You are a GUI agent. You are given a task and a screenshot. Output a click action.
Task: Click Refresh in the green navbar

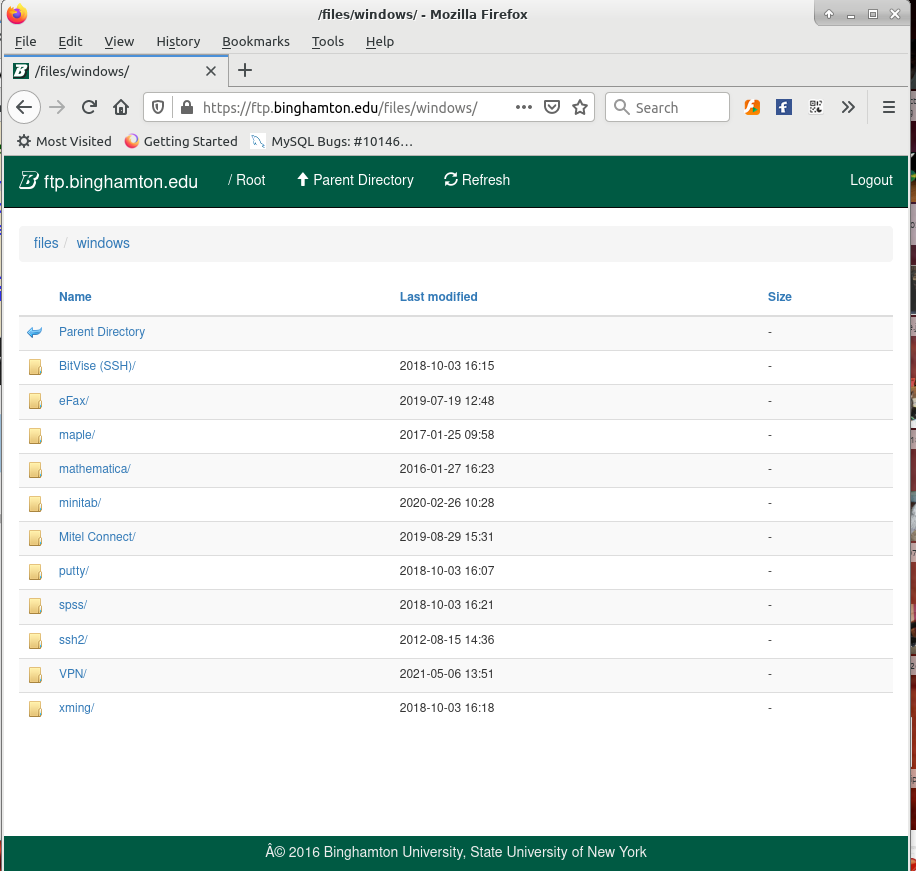pos(477,180)
